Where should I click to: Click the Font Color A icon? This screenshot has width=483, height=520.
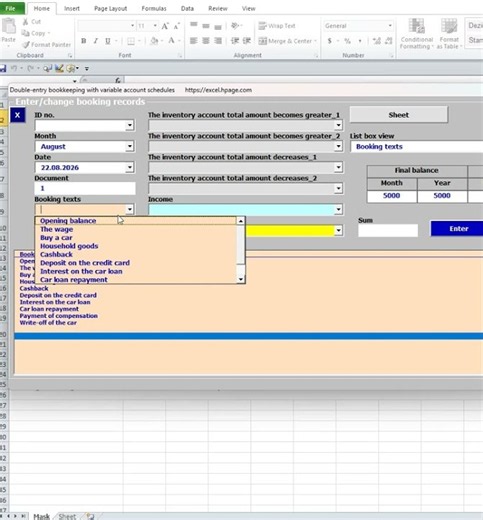(171, 41)
